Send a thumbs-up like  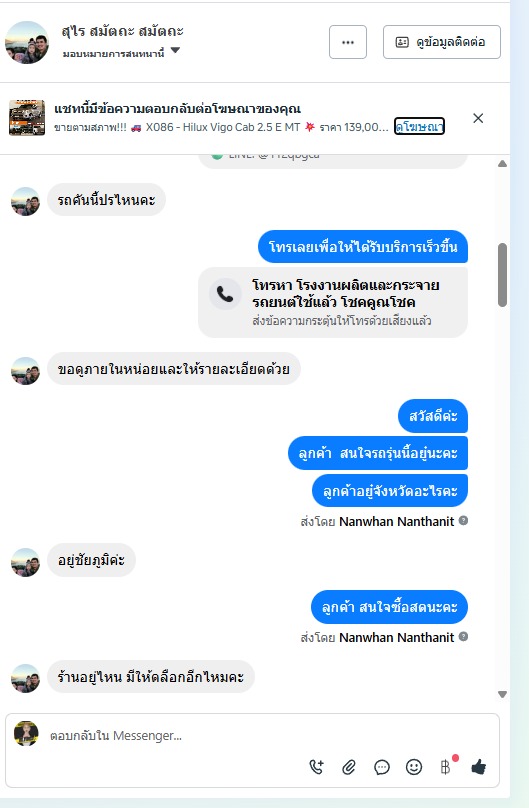click(x=479, y=767)
